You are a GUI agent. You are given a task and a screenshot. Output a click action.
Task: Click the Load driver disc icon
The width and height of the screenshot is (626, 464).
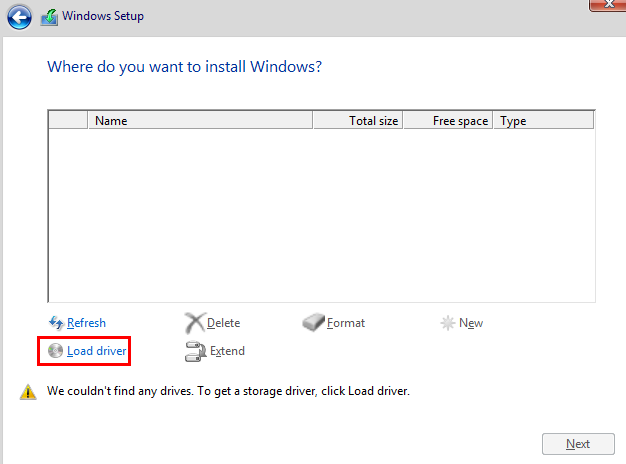point(55,351)
